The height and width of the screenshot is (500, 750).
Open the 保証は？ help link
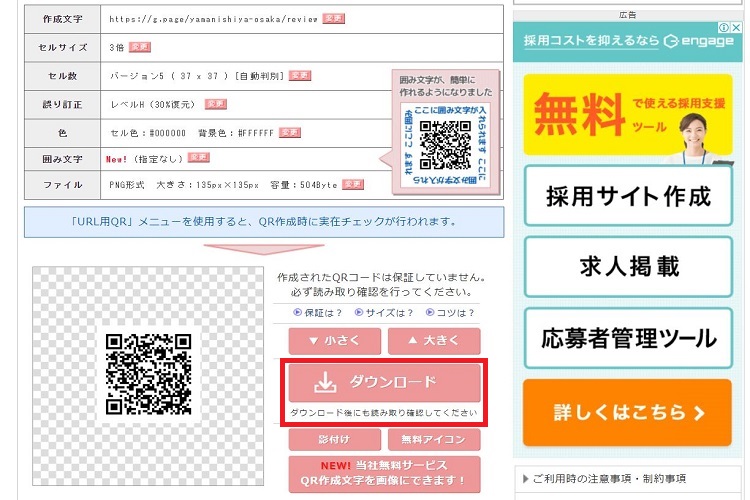[318, 313]
